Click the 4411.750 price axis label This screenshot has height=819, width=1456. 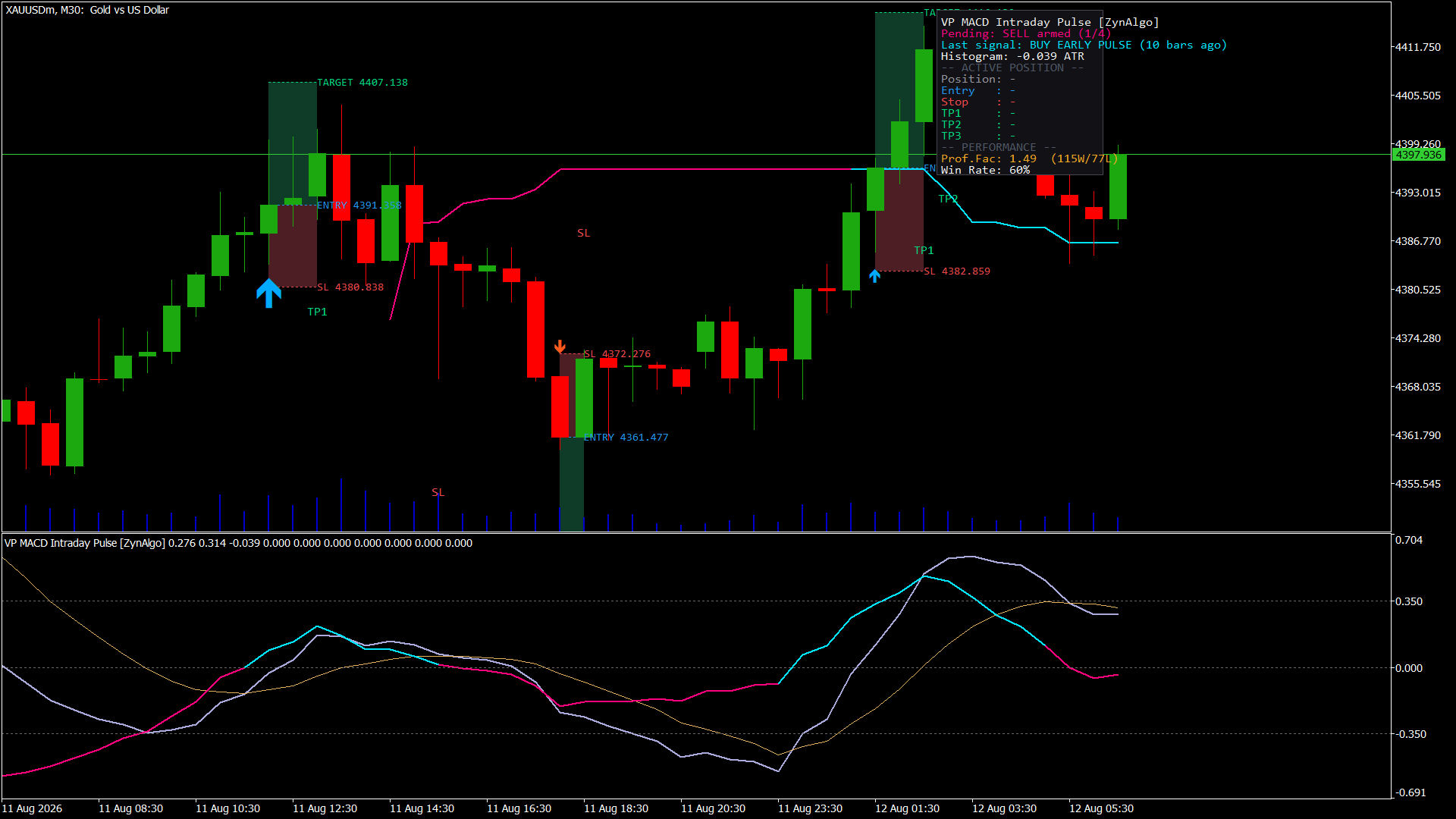(x=1418, y=47)
